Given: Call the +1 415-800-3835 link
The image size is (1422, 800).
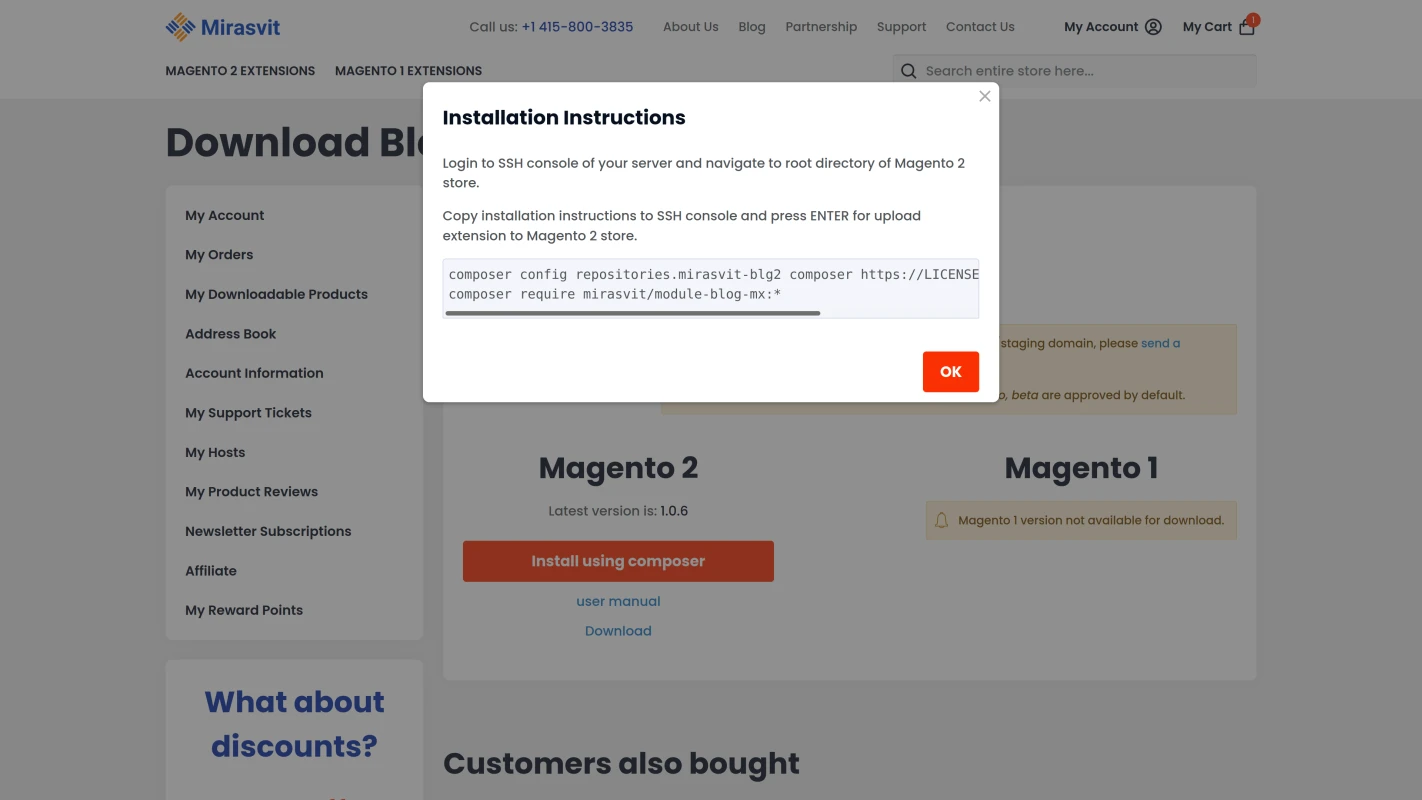Looking at the screenshot, I should point(577,27).
